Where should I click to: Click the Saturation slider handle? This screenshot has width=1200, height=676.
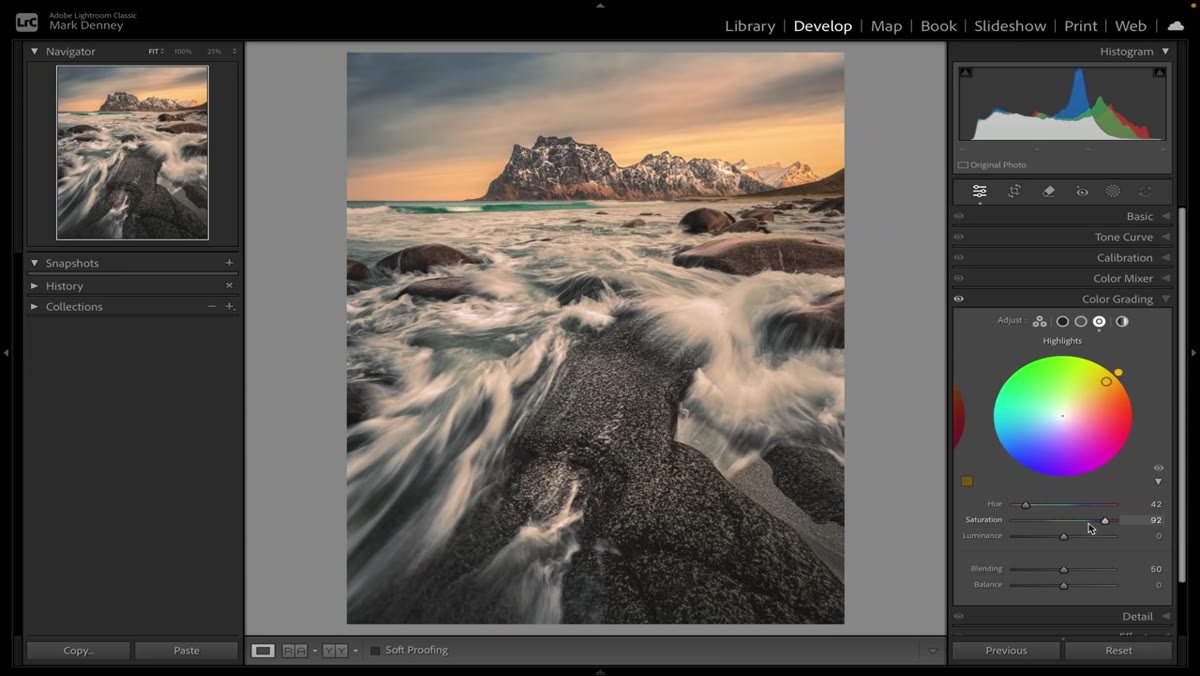tap(1105, 520)
